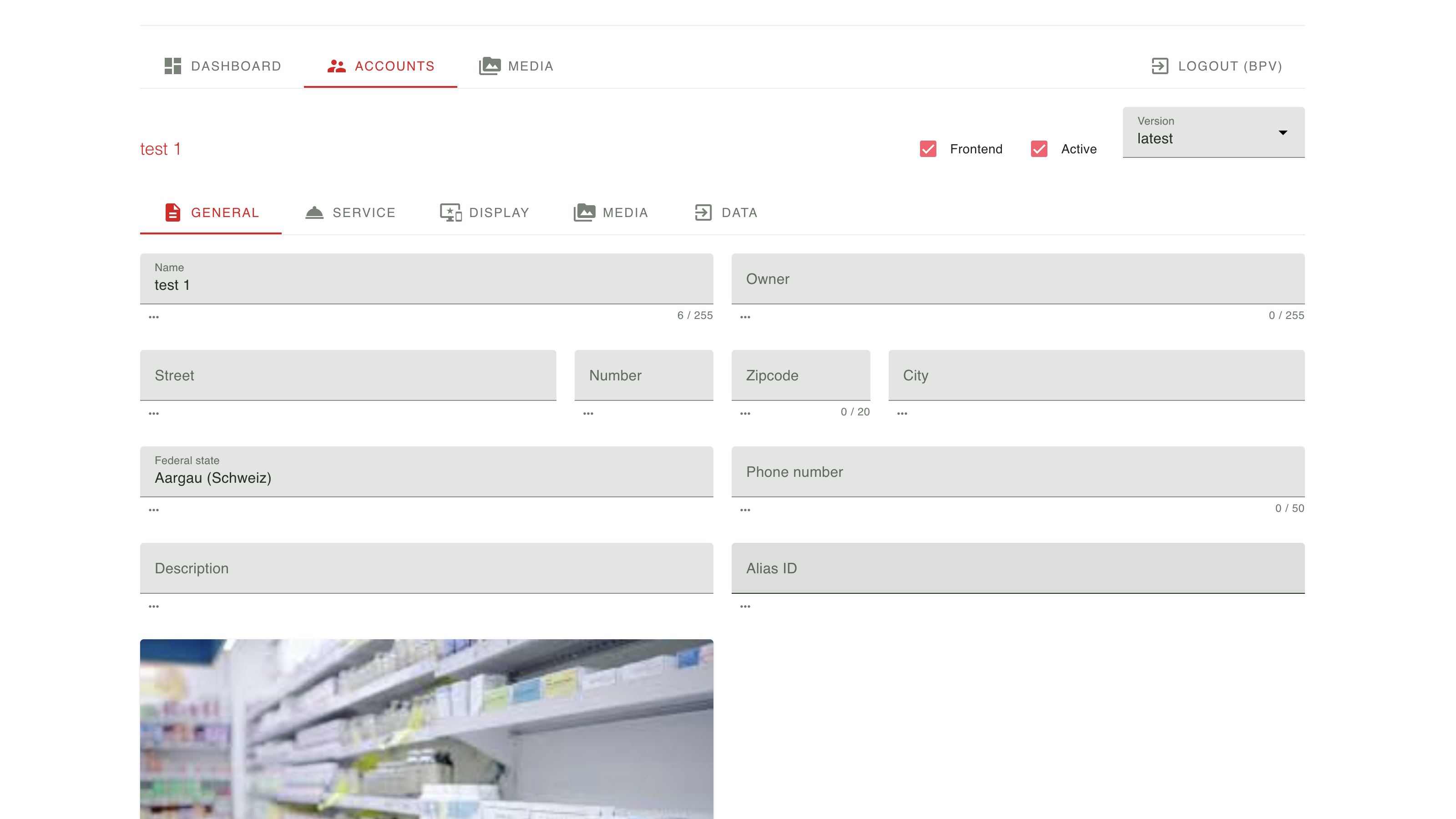Screen dimensions: 1456x819
Task: Open the DASHBOARD tab
Action: tap(222, 66)
